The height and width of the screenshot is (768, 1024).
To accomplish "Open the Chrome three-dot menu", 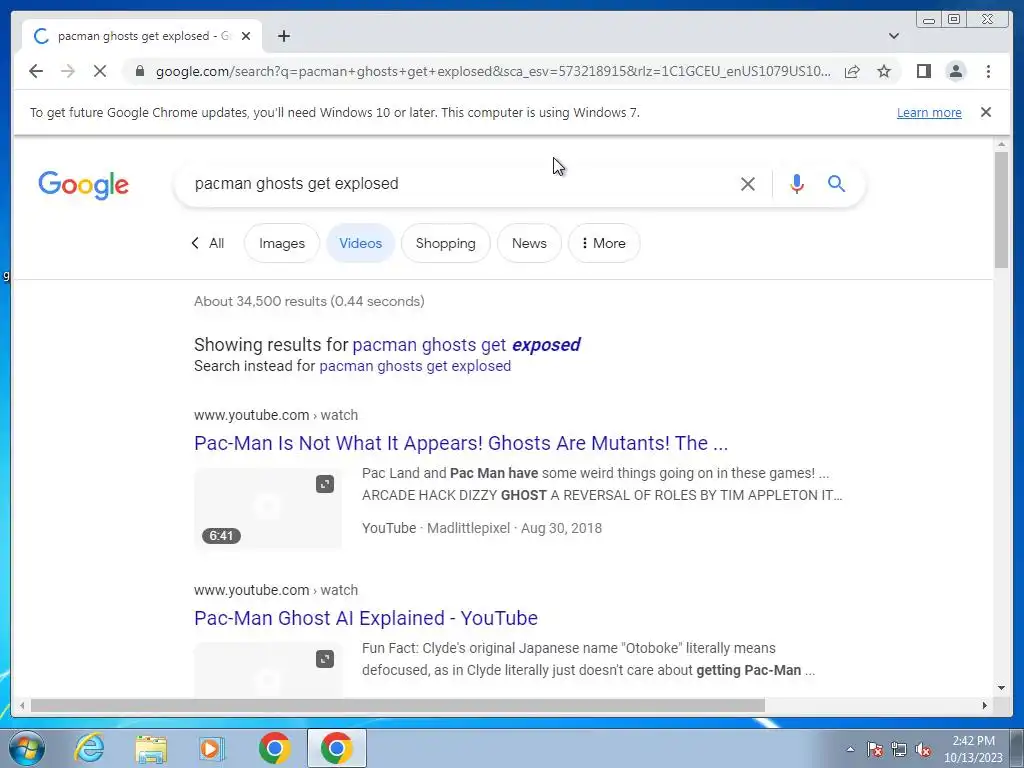I will point(988,71).
